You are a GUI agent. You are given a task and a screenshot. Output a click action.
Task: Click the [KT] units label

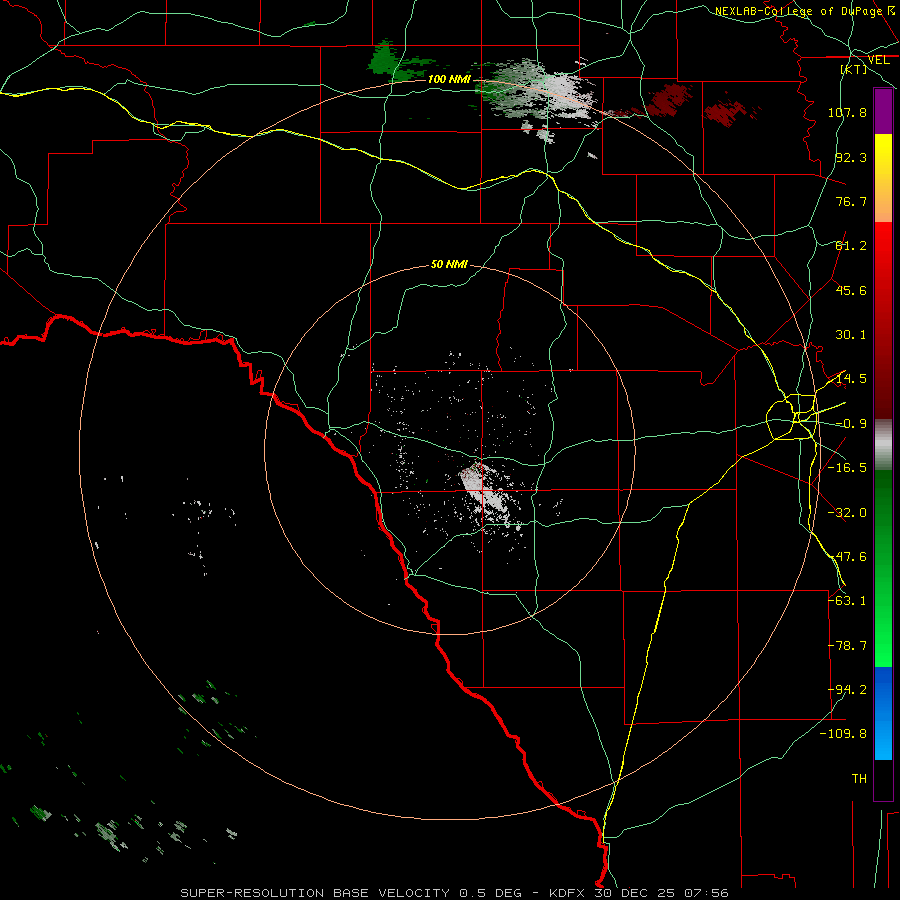(854, 69)
